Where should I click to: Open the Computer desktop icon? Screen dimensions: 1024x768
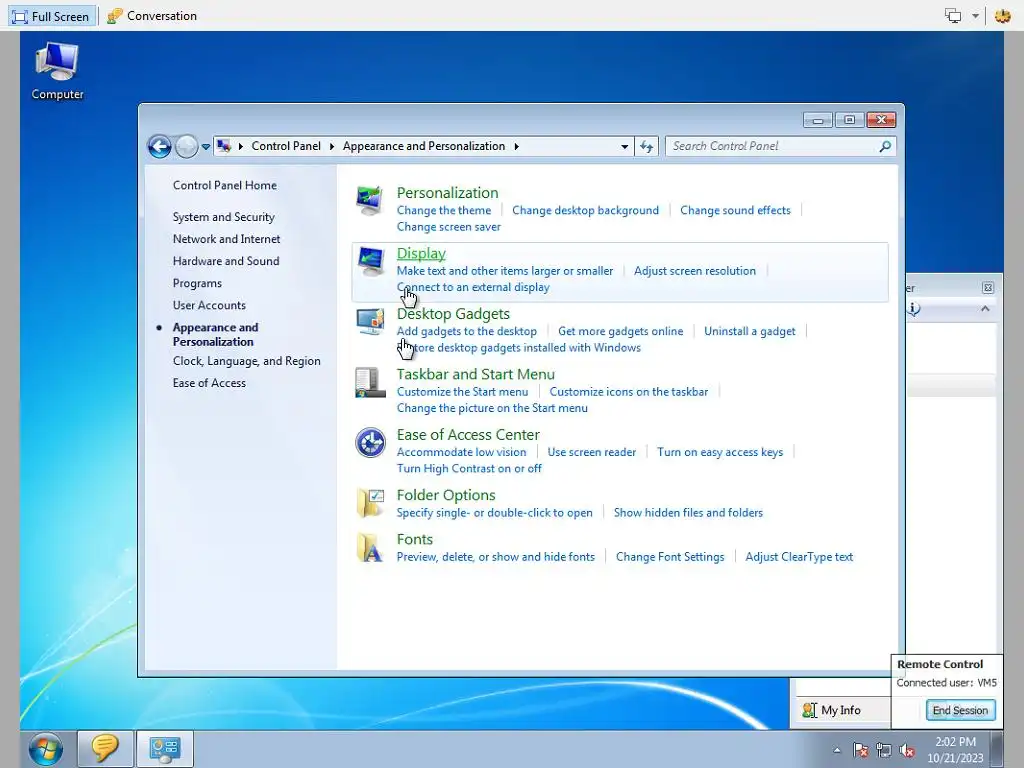pyautogui.click(x=57, y=71)
